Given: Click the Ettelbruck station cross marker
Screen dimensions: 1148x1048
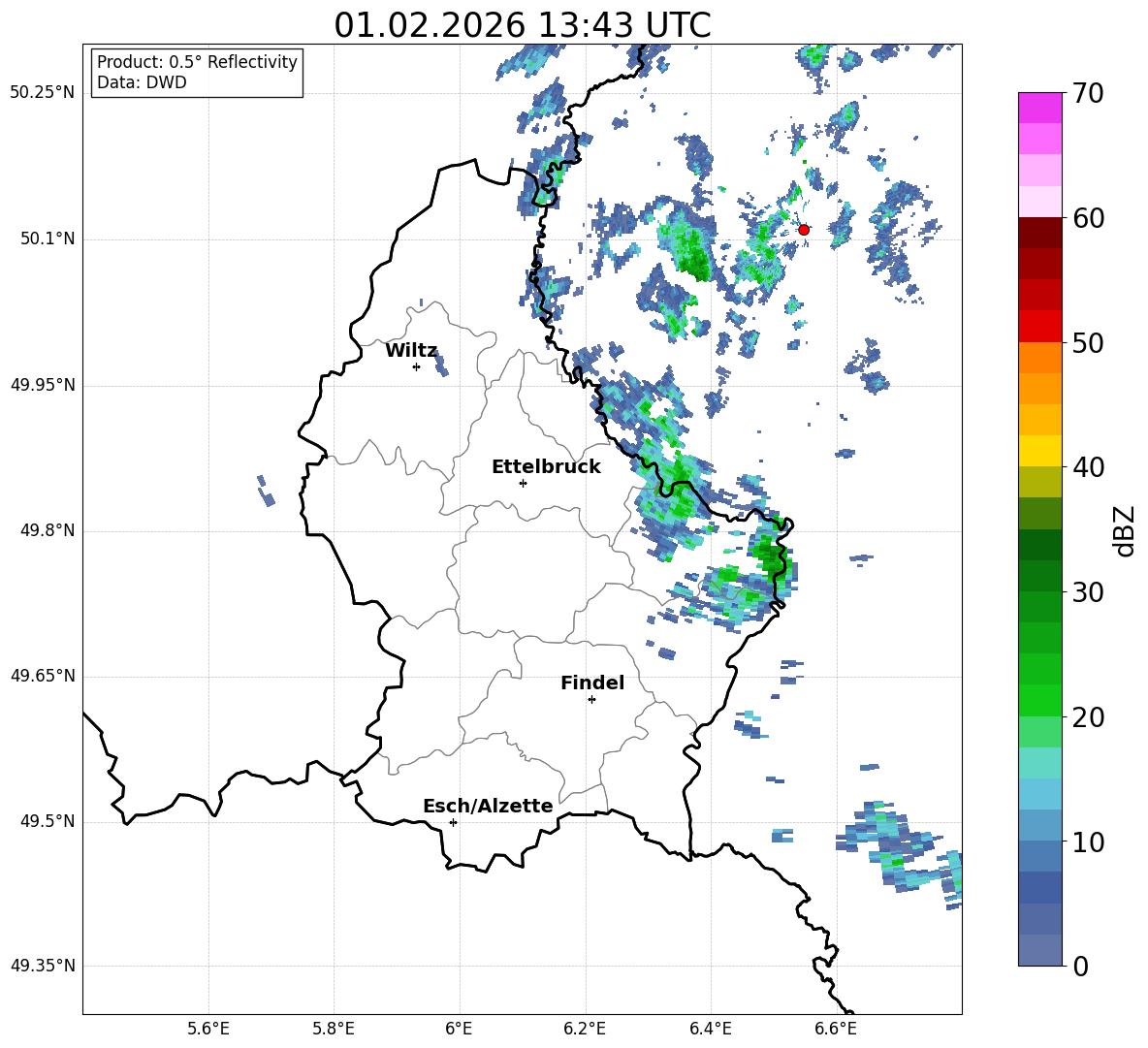Looking at the screenshot, I should tap(523, 483).
